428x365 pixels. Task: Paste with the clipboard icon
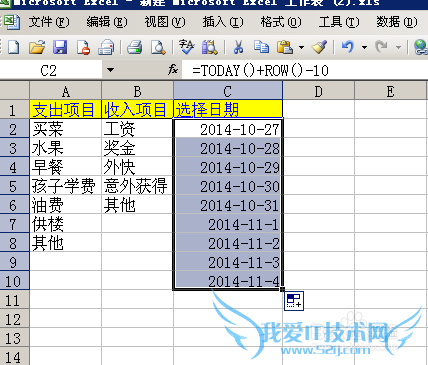285,47
